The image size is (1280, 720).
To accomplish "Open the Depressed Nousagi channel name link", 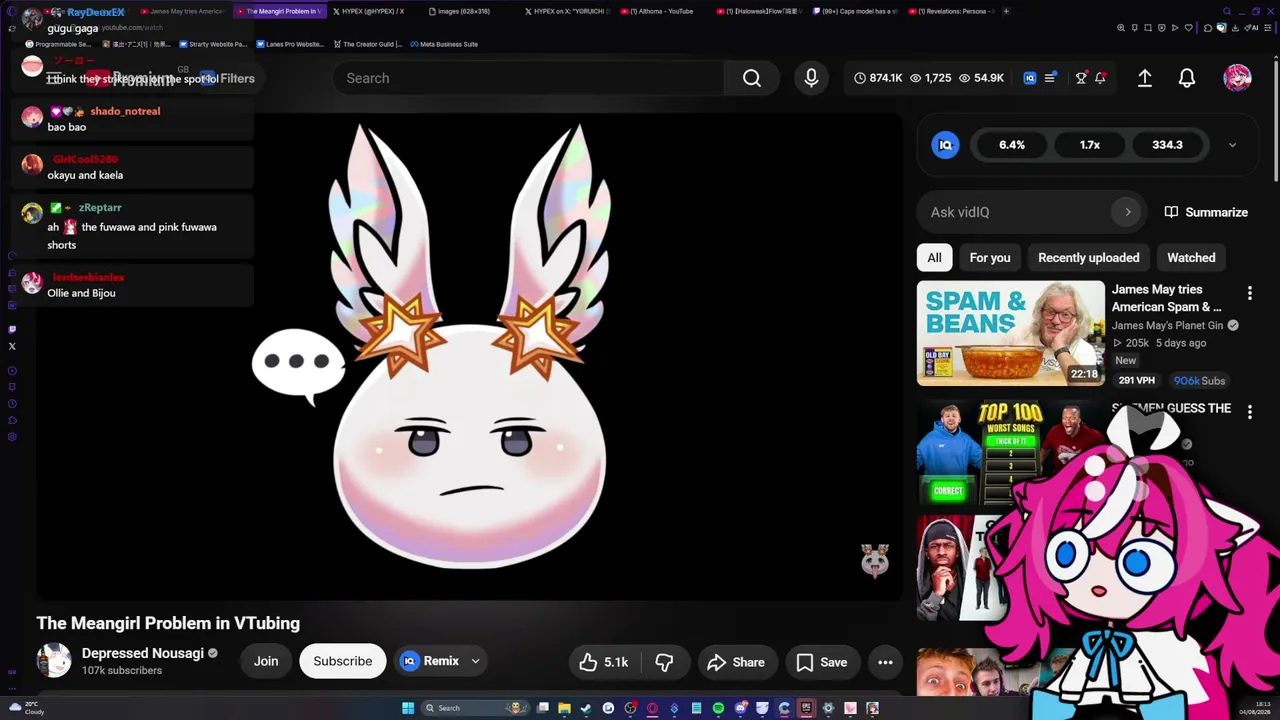I will click(x=143, y=653).
